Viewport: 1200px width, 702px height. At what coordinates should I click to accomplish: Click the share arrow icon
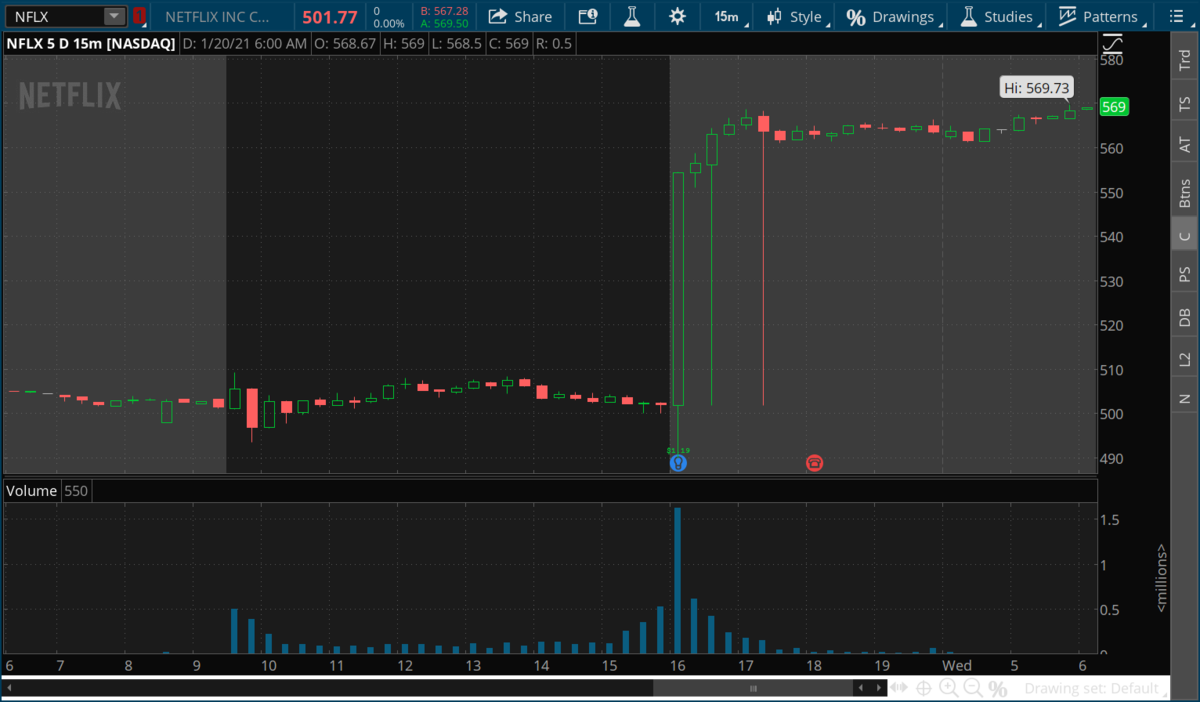[496, 16]
